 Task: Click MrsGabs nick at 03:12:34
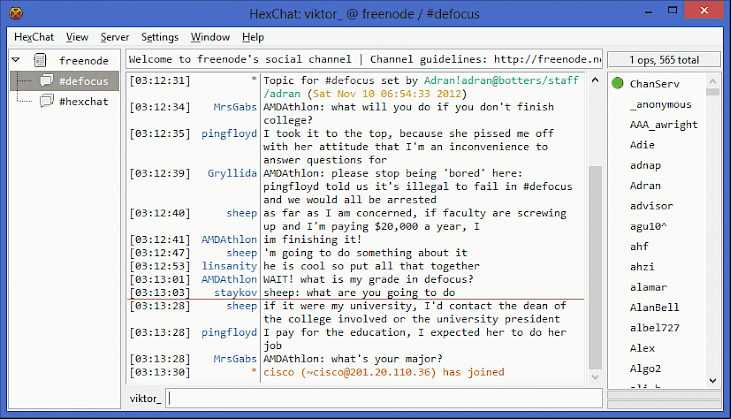235,107
